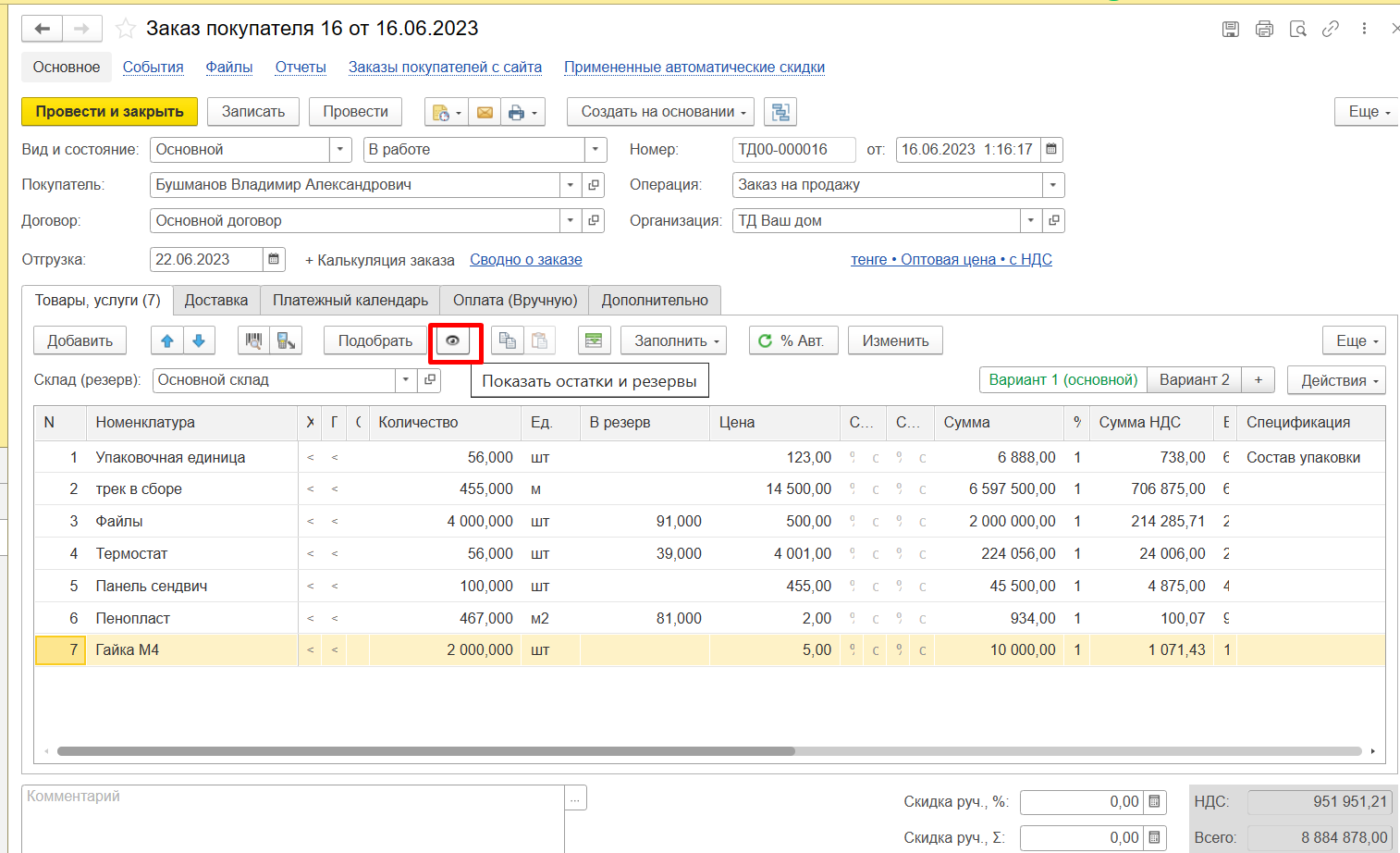
Task: Click the Комментарий text field
Action: (292, 818)
